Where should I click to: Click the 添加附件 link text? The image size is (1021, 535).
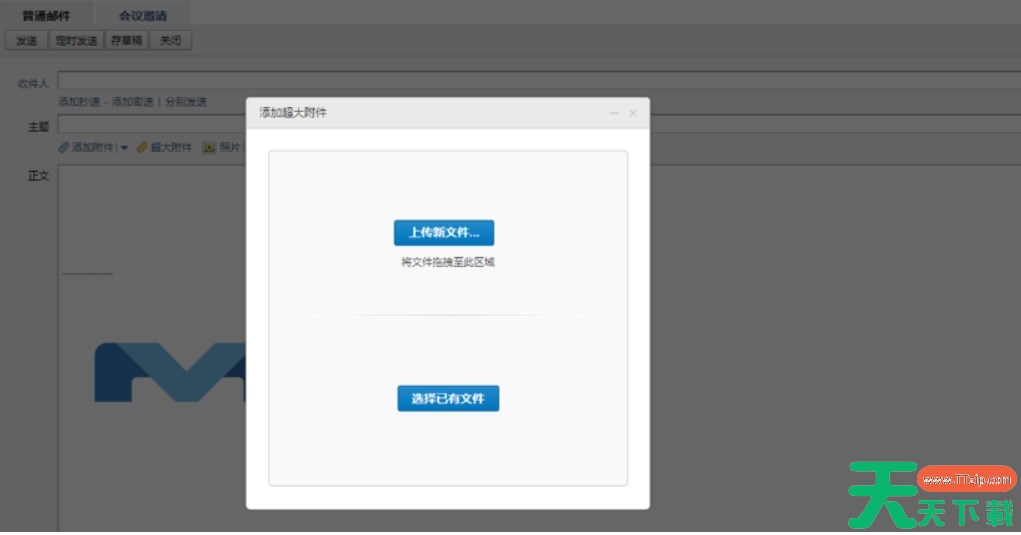(x=92, y=148)
